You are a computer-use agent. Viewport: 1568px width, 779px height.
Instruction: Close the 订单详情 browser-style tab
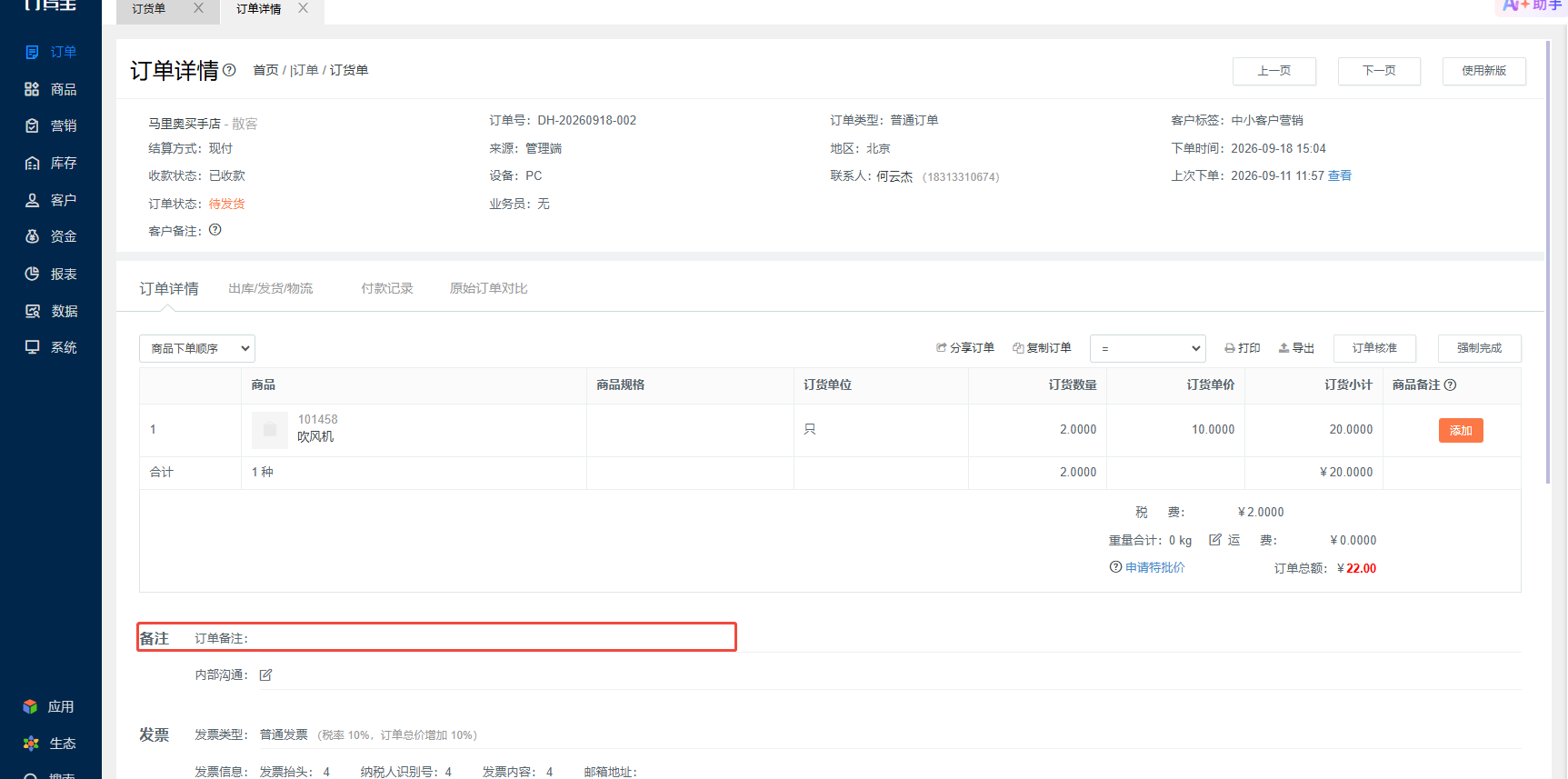click(303, 8)
